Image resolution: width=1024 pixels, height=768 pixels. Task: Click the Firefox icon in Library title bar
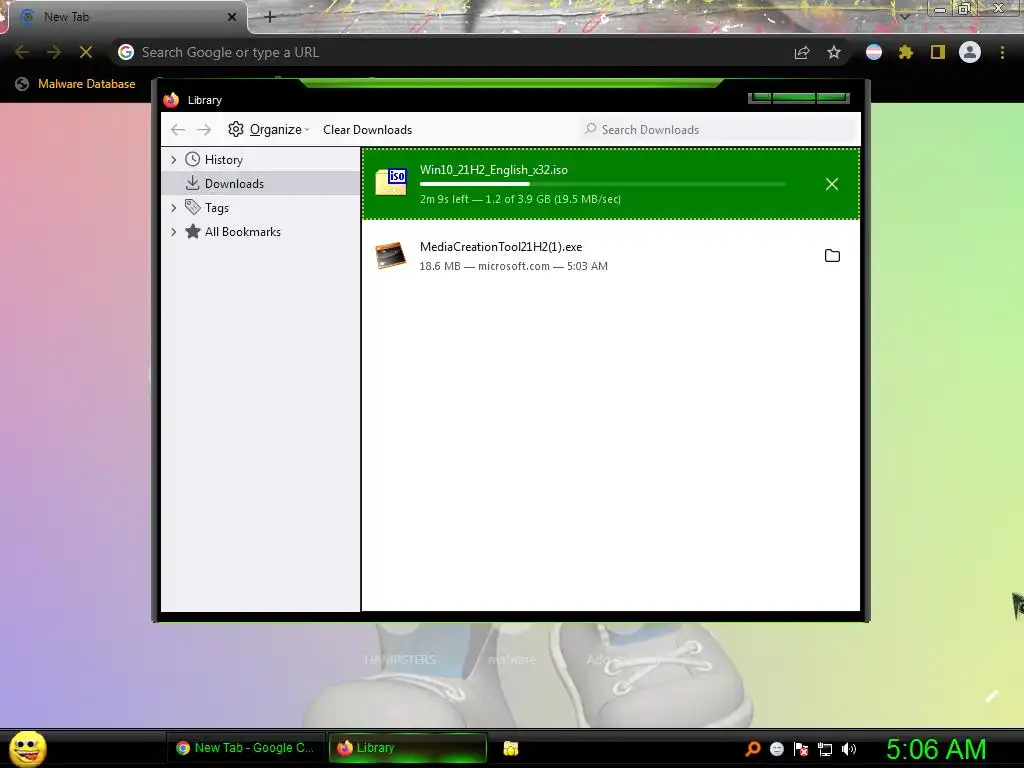[x=172, y=100]
